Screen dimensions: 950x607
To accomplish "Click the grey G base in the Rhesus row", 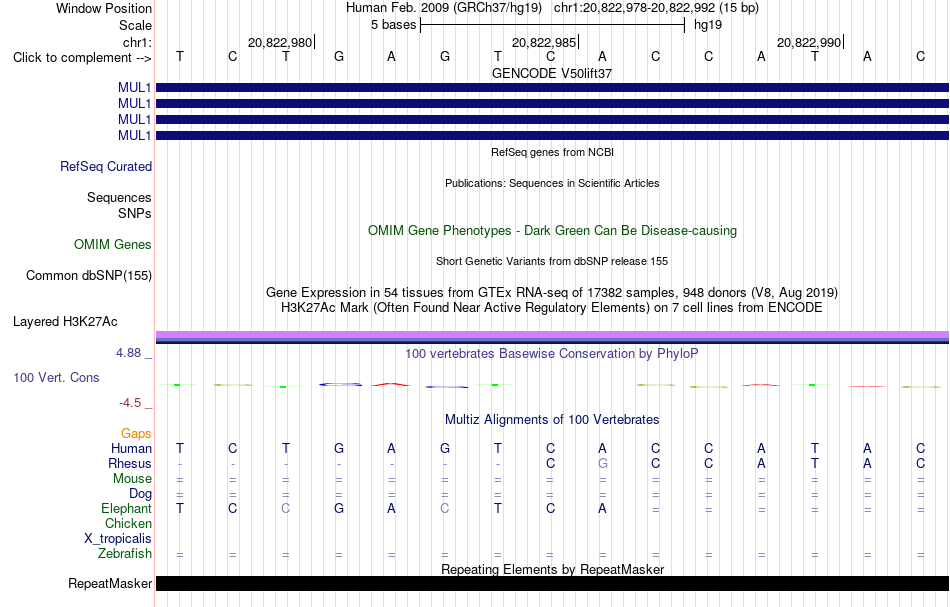I will (602, 463).
